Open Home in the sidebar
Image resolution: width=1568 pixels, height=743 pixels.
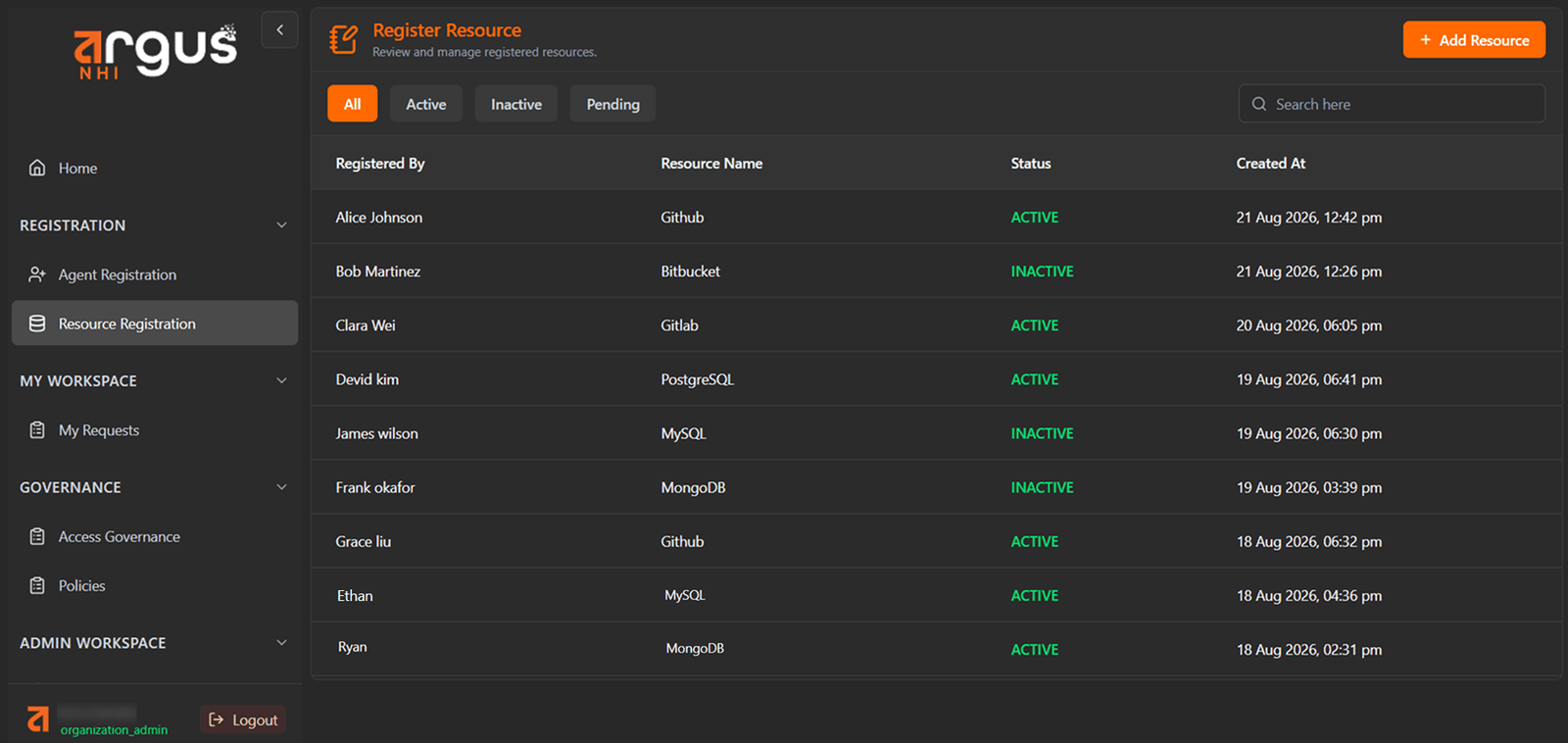pos(155,168)
